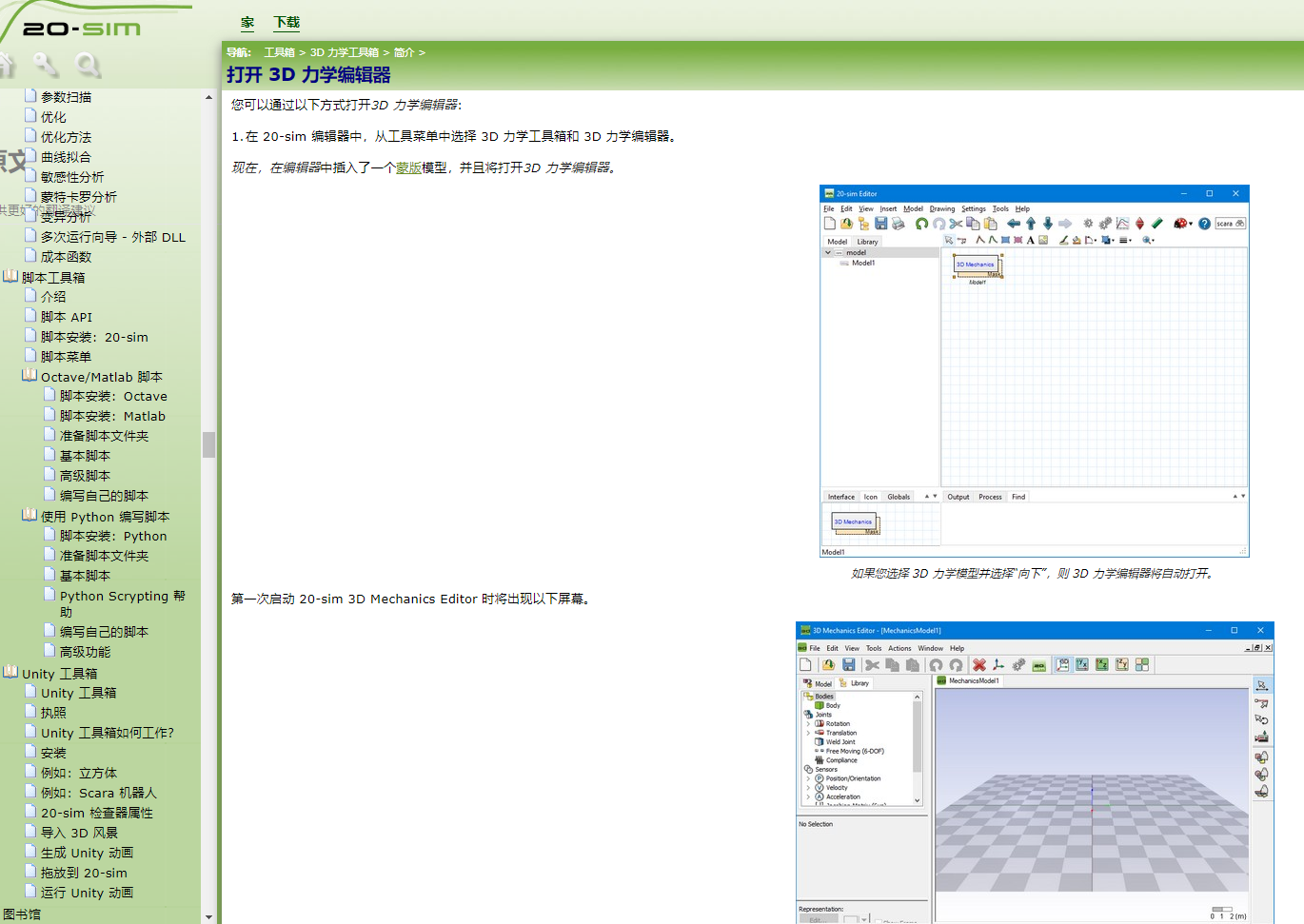Click the page icon beside 敏感性分析
The image size is (1304, 924).
pos(30,176)
